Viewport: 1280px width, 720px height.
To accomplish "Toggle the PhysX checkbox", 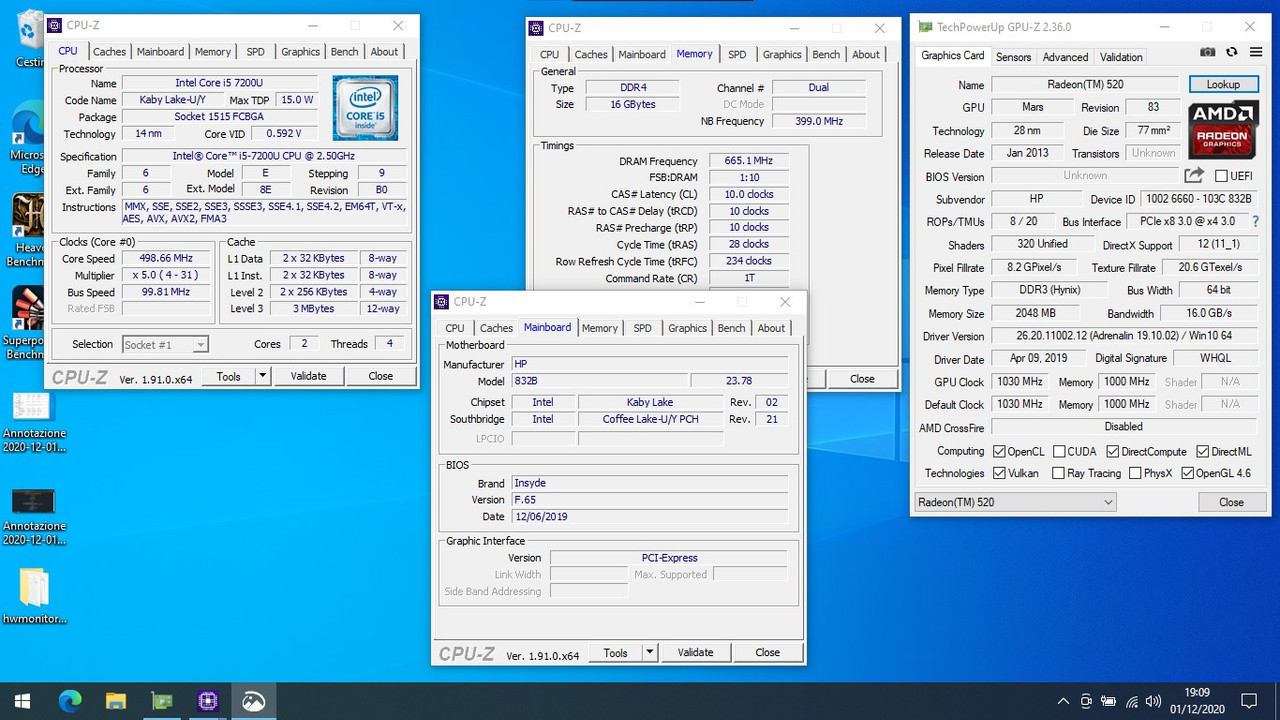I will click(x=1134, y=473).
